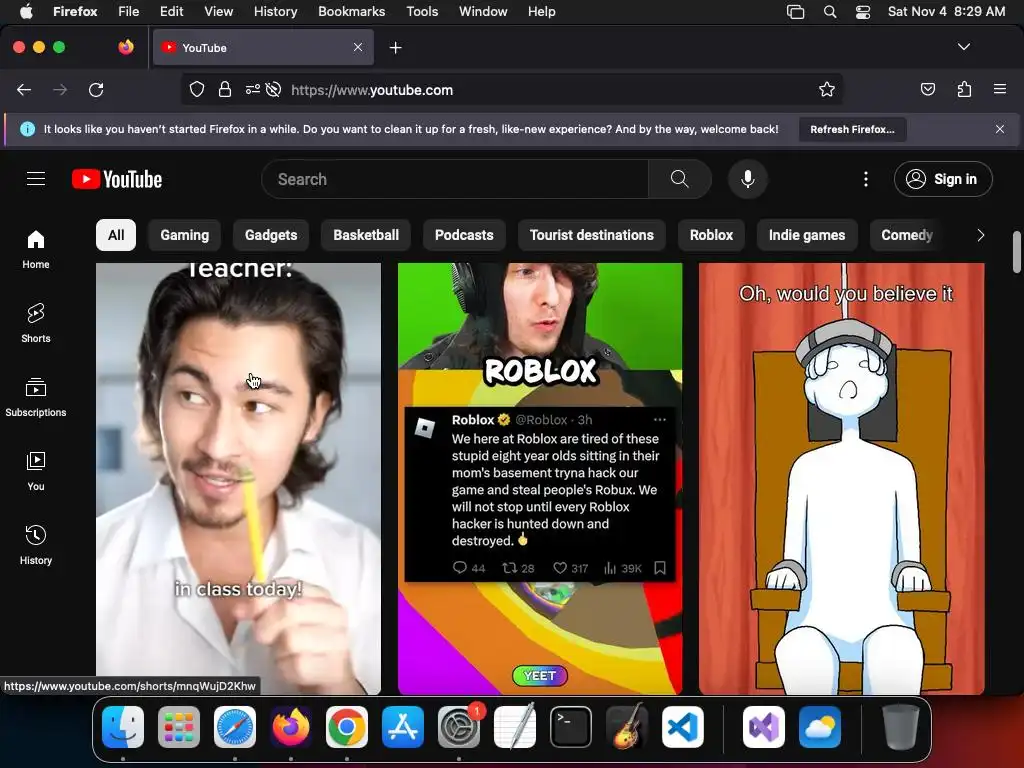Viewport: 1024px width, 768px height.
Task: Click the Firefox address bar URL
Action: [x=372, y=90]
